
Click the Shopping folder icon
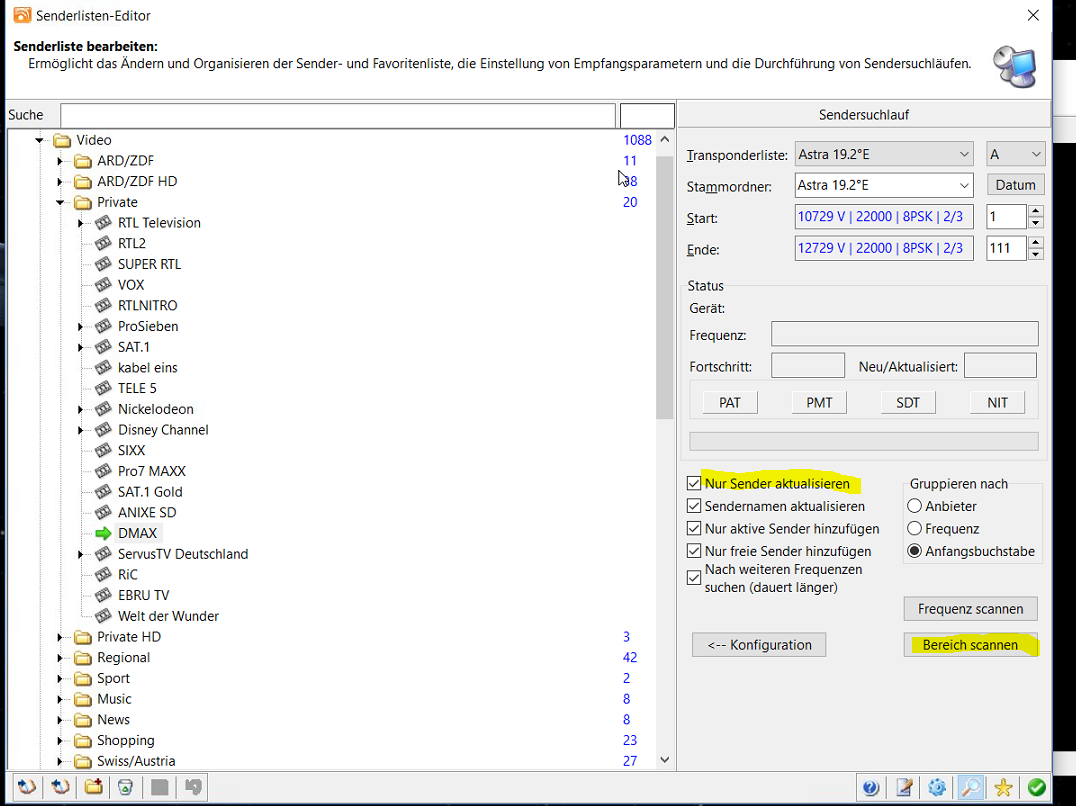pos(83,741)
